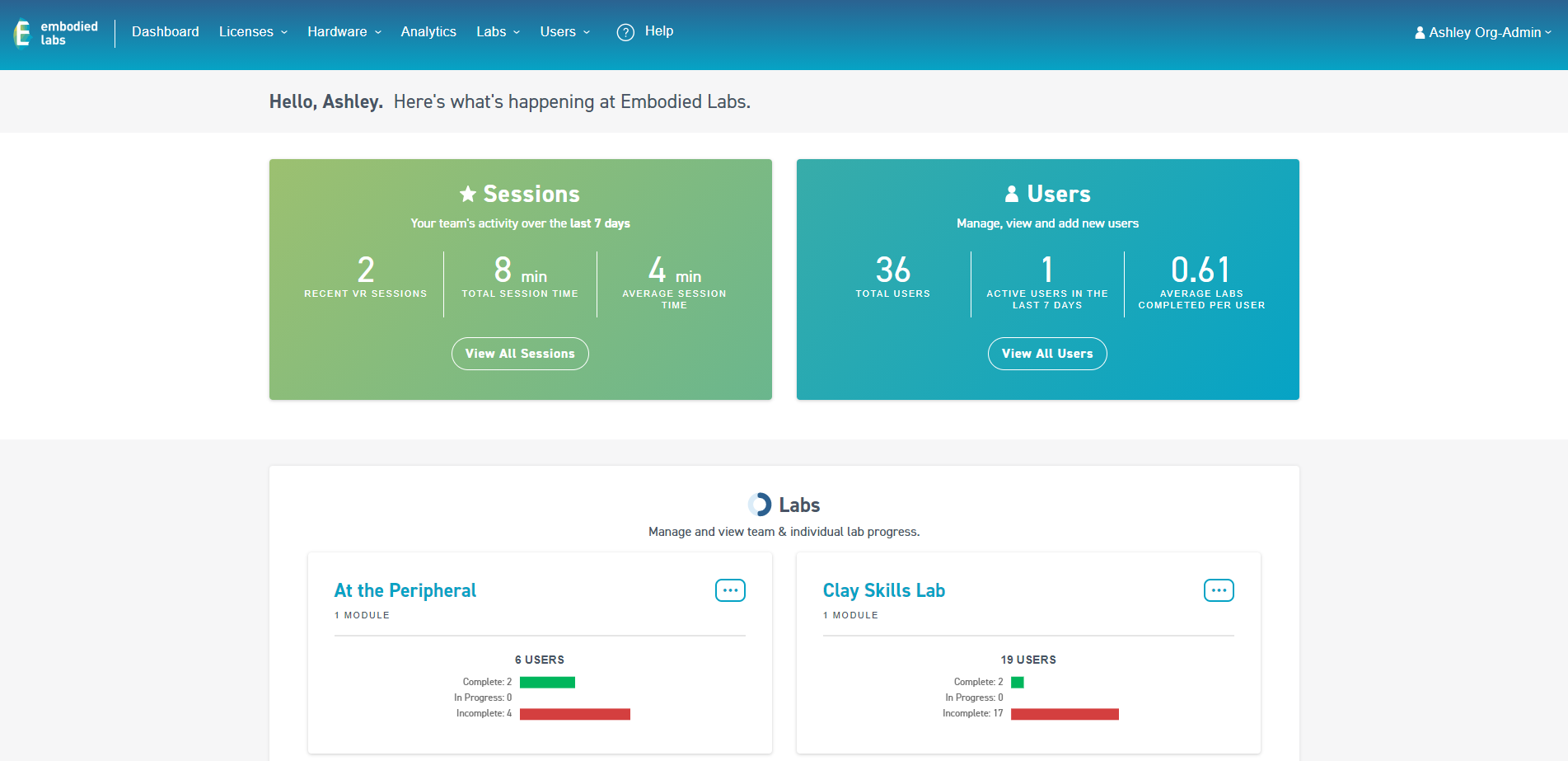
Task: Click the red Incomplete bar for Clay Skills Lab
Action: pyautogui.click(x=1065, y=714)
